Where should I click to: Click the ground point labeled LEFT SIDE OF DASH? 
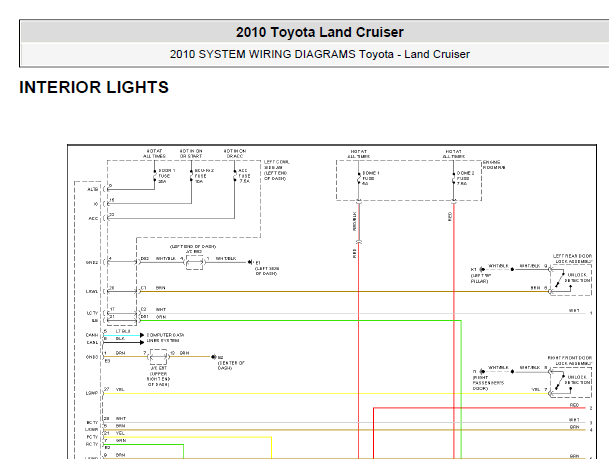[x=250, y=262]
